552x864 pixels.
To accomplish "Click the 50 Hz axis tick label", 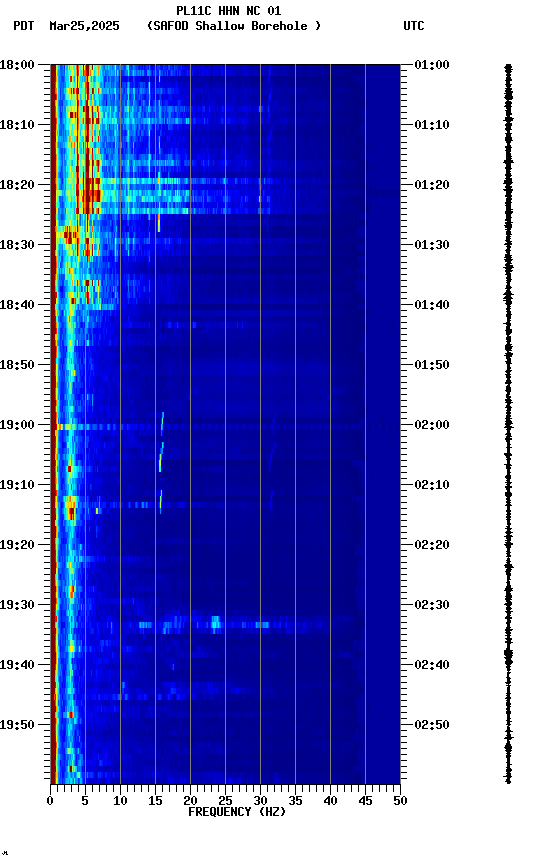I will [400, 801].
